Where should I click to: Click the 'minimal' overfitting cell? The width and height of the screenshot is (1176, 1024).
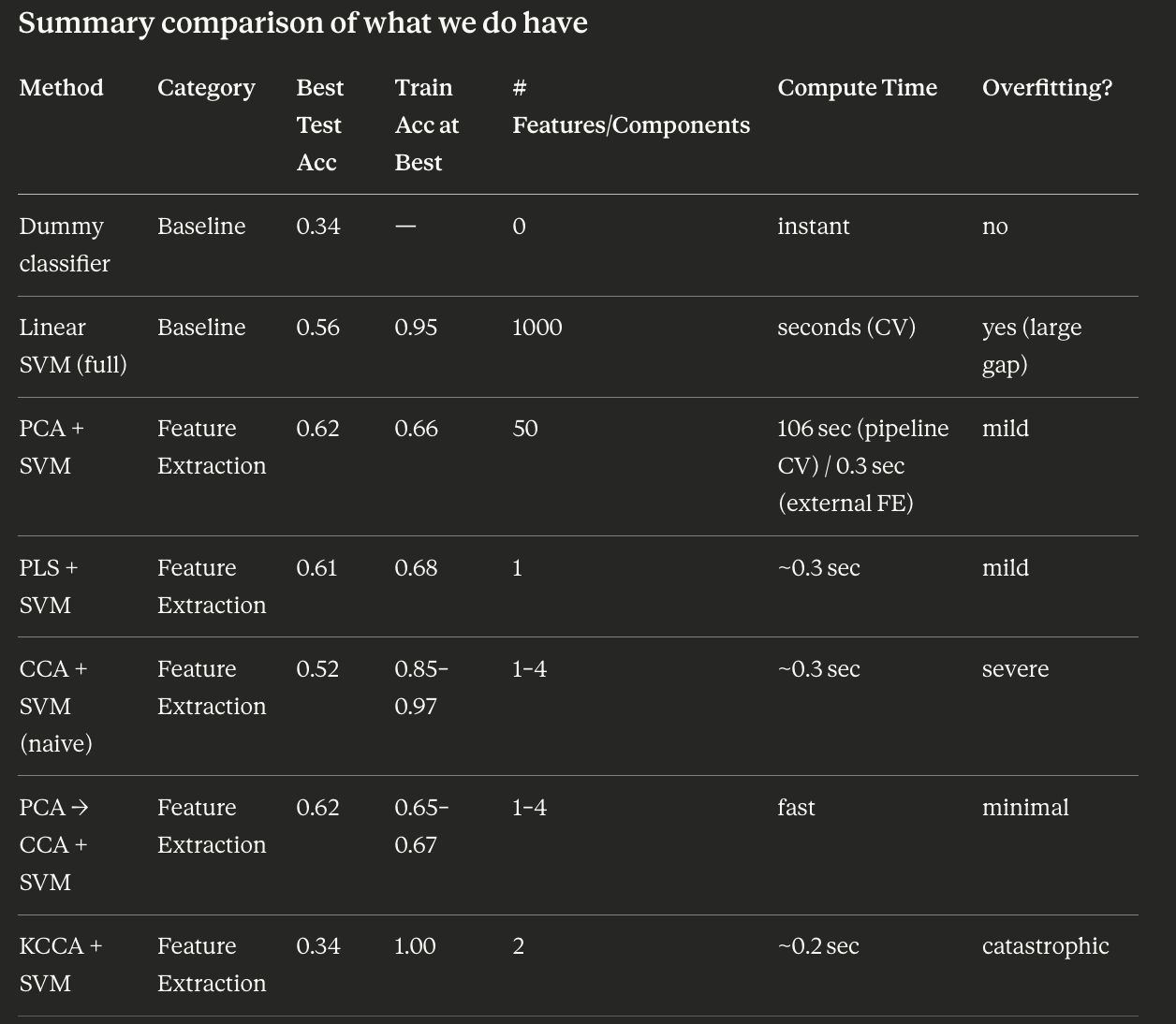coord(1025,808)
